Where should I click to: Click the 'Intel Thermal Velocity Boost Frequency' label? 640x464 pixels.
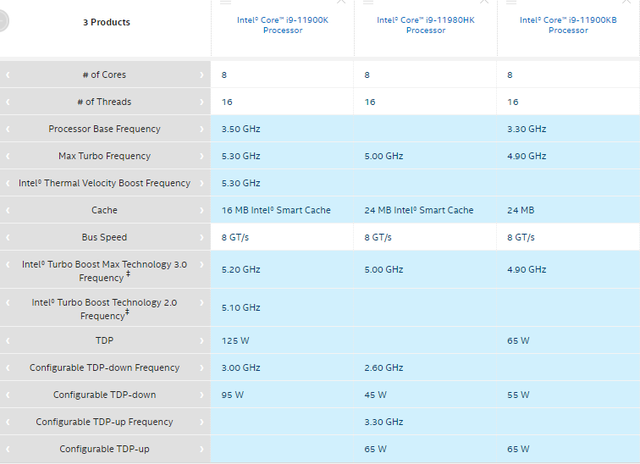pos(104,183)
